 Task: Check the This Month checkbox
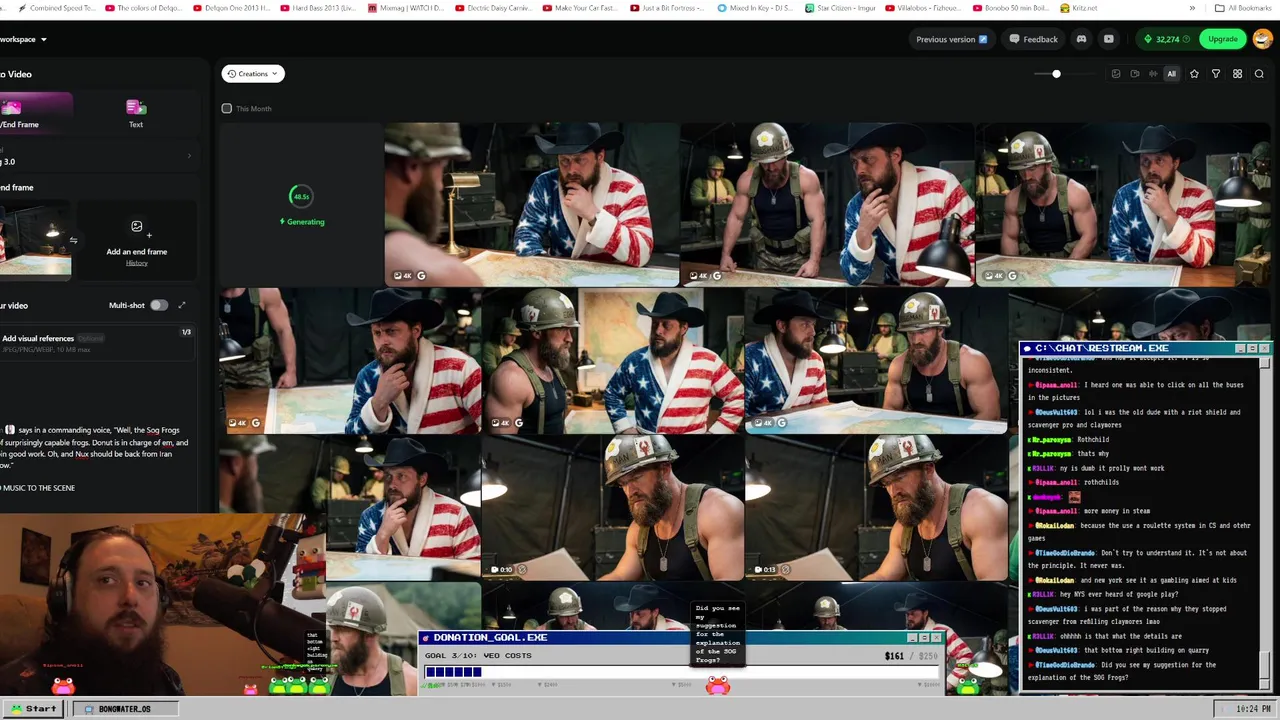227,108
